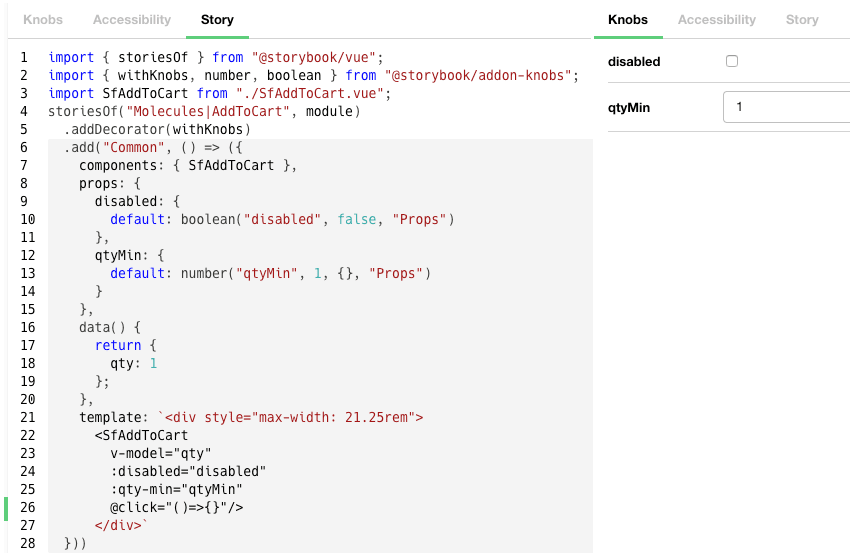Screen dimensions: 855x556
Task: Click the :disabled="disabled" attribute line
Action: [x=188, y=471]
